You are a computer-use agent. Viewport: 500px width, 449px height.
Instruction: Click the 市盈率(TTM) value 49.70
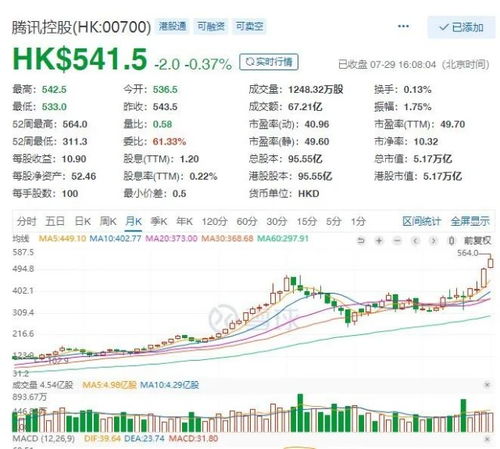click(x=452, y=124)
